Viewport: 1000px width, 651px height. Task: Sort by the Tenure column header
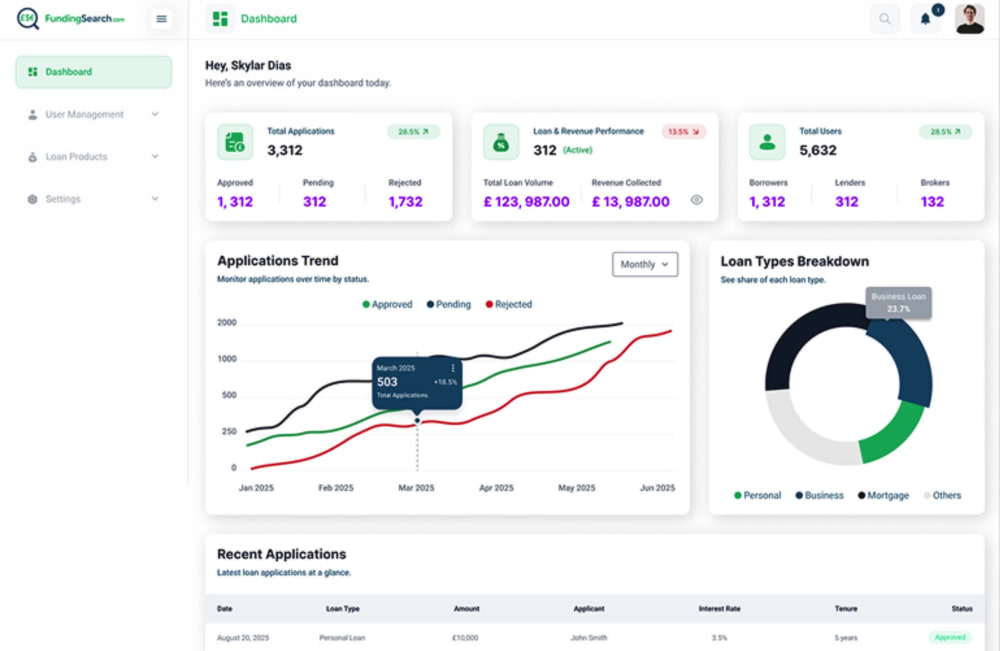(846, 609)
